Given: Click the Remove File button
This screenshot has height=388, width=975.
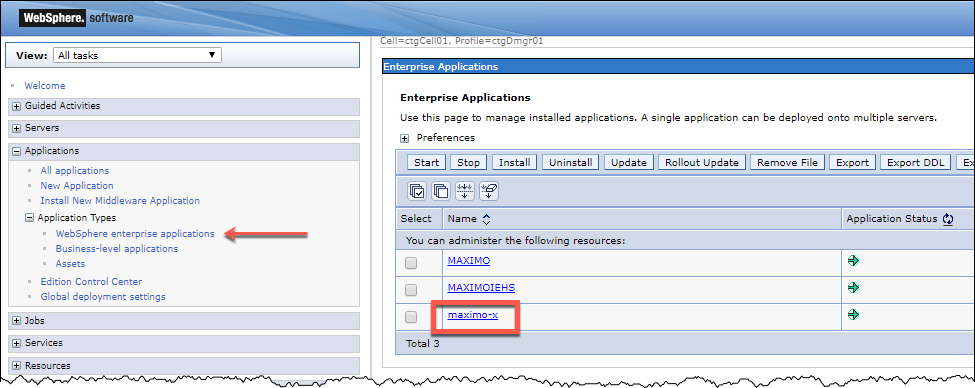Looking at the screenshot, I should 788,162.
